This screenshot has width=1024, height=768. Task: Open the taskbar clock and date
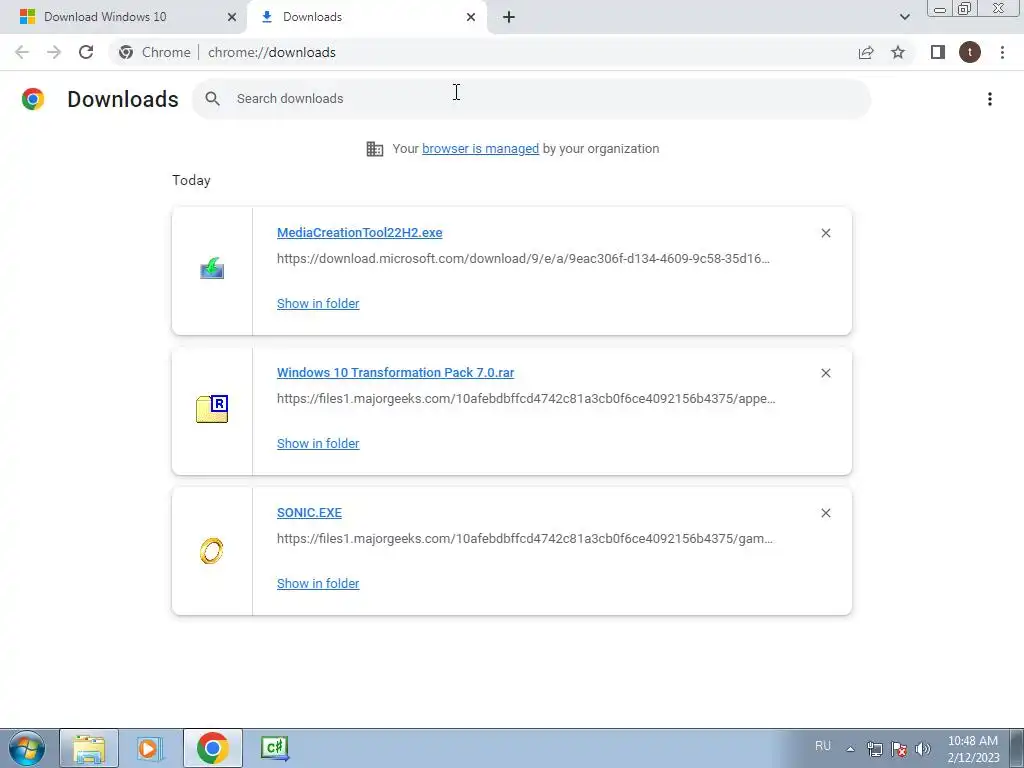(x=973, y=749)
